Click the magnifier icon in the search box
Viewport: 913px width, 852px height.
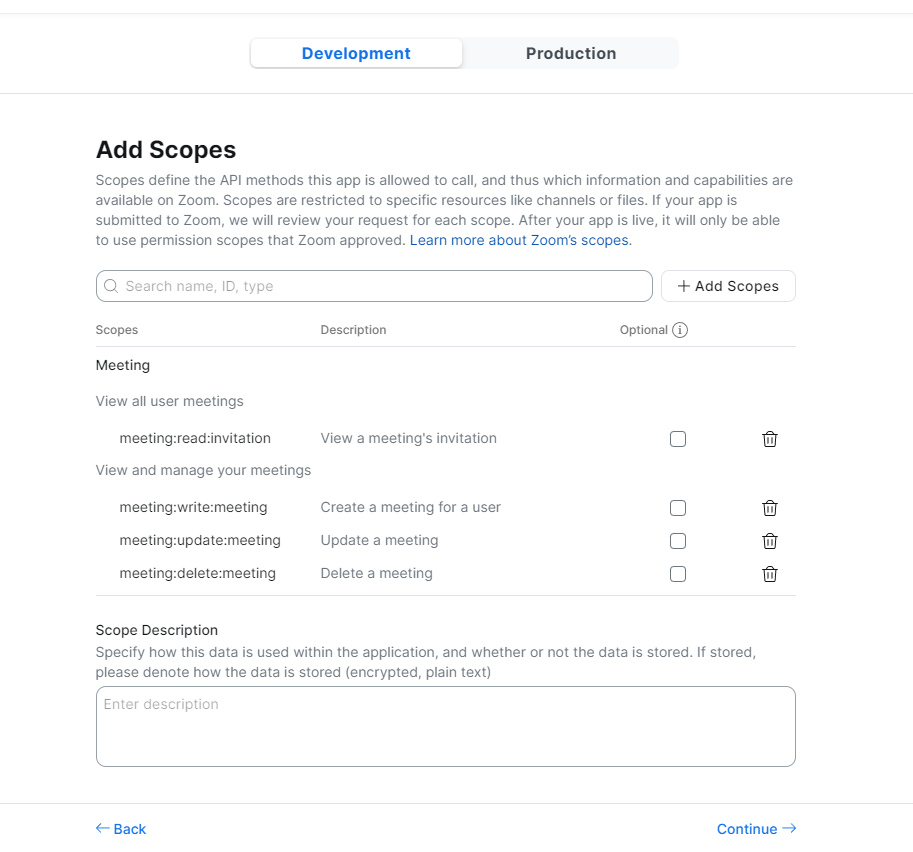pos(111,286)
